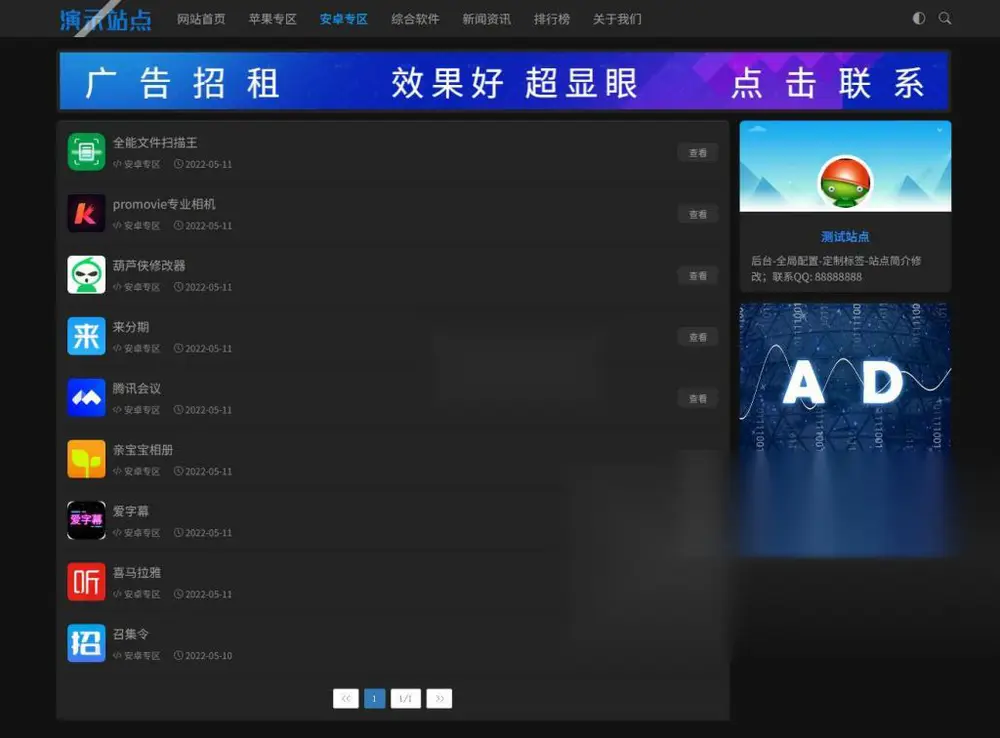Open the 腾讯会议 app icon
The width and height of the screenshot is (1000, 738).
click(x=86, y=397)
